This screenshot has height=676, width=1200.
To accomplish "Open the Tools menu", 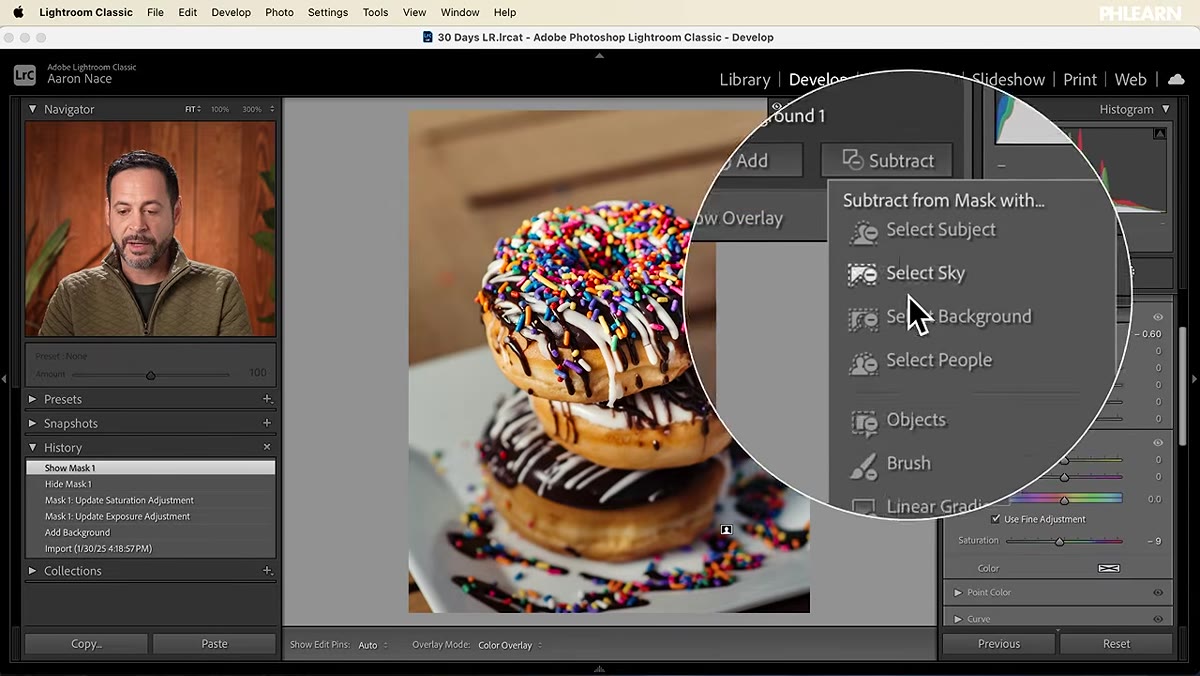I will tap(376, 12).
